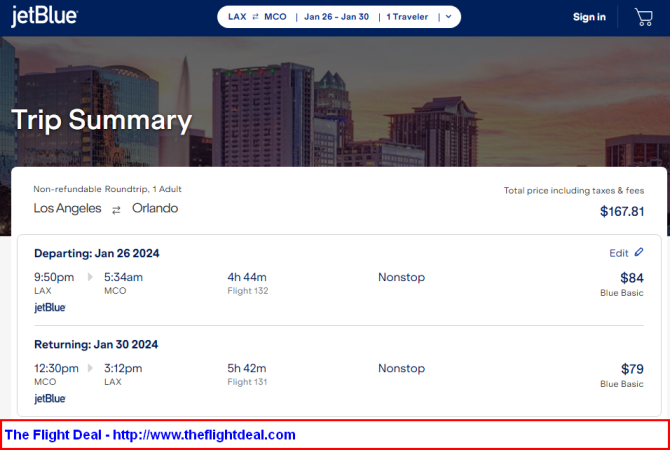This screenshot has height=450, width=670.
Task: Click the round-trip arrows between LAX and MCO
Action: coord(256,17)
